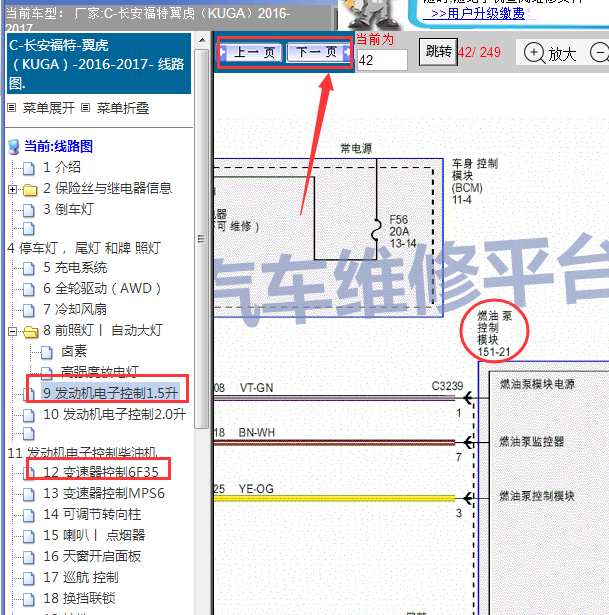Click the page icon beside 6 全轮驱动
The height and width of the screenshot is (615, 609).
tap(29, 289)
